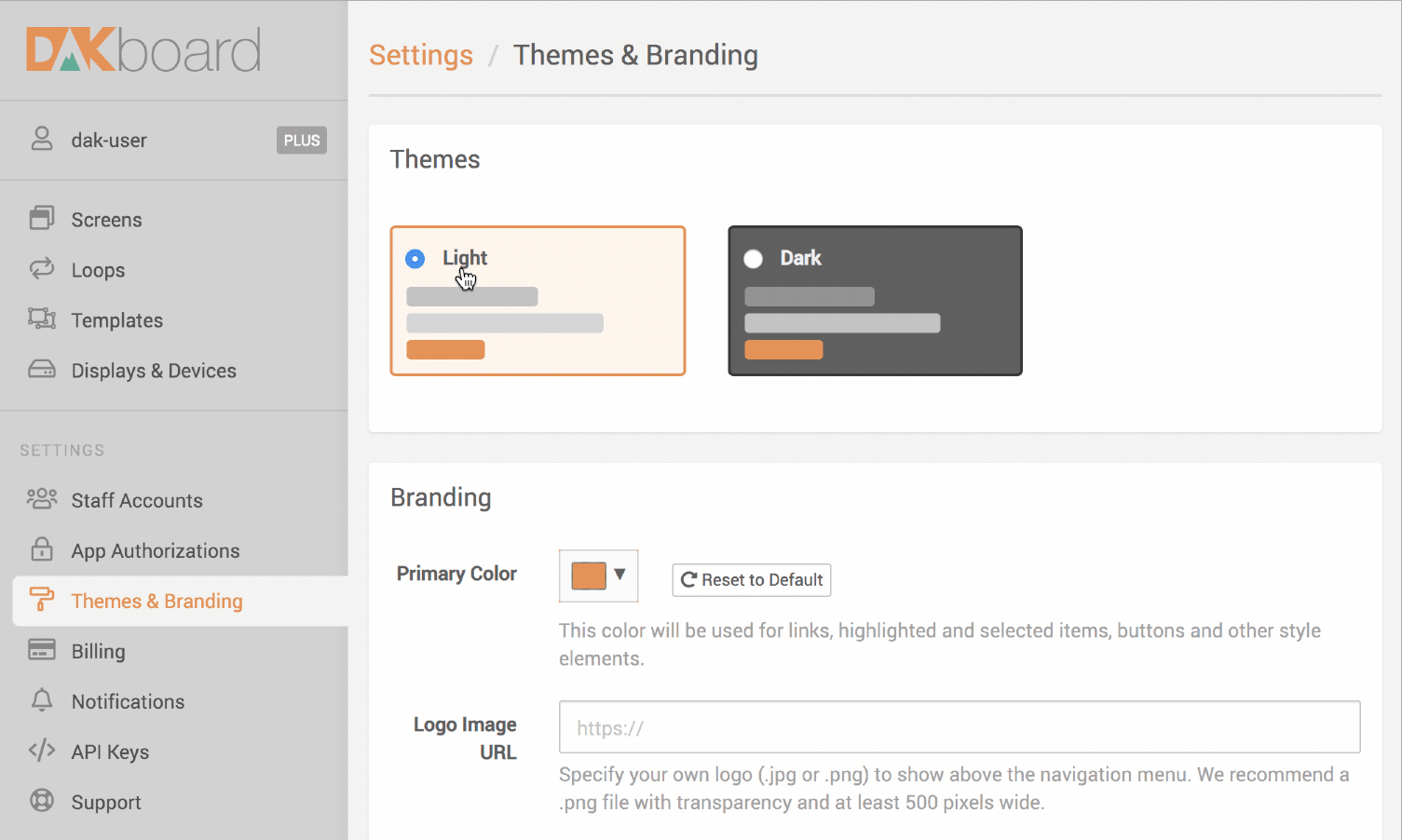Click the Logo Image URL field

click(960, 727)
